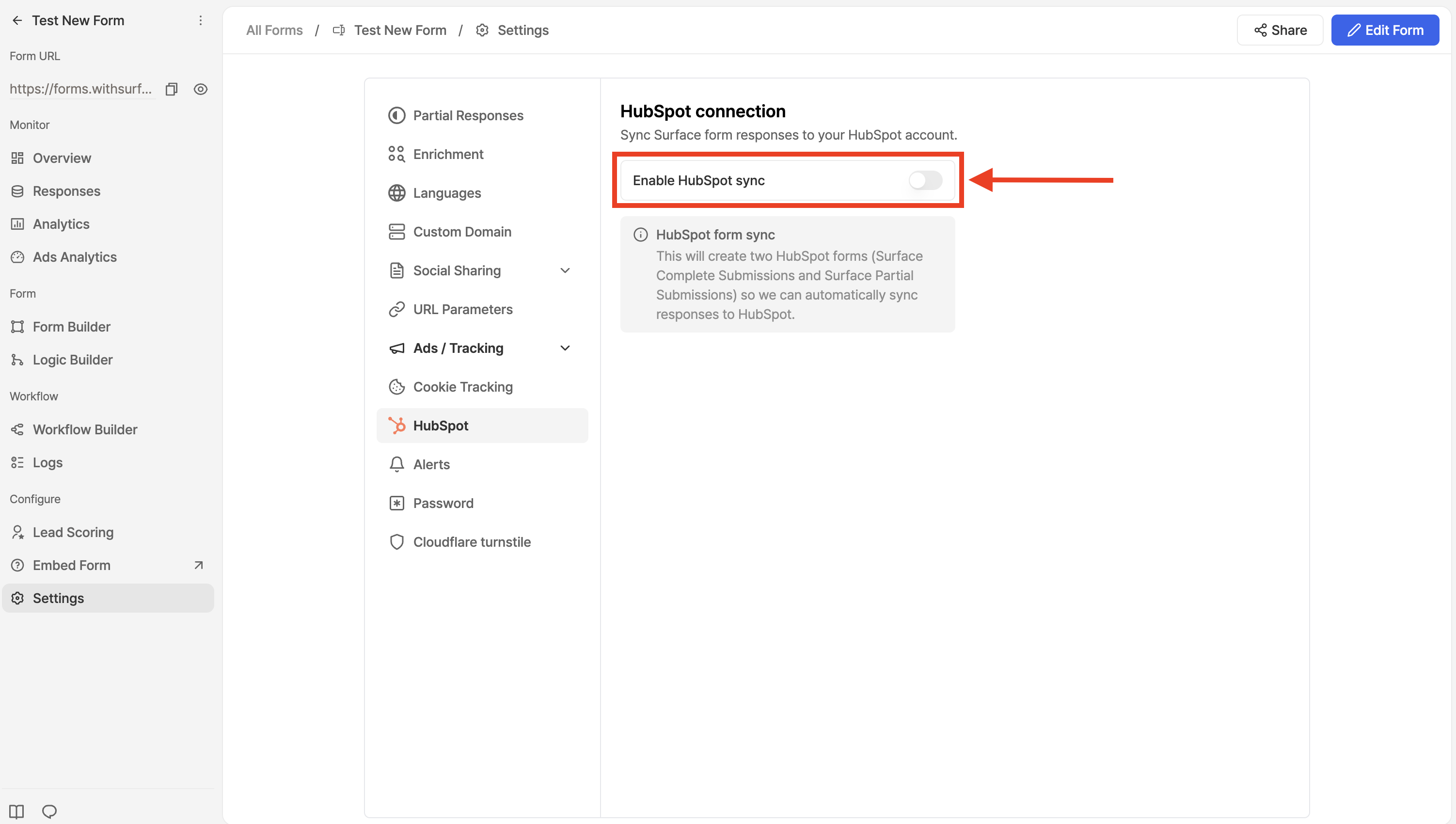The height and width of the screenshot is (824, 1456).
Task: Expand the Social Sharing settings
Action: [565, 270]
